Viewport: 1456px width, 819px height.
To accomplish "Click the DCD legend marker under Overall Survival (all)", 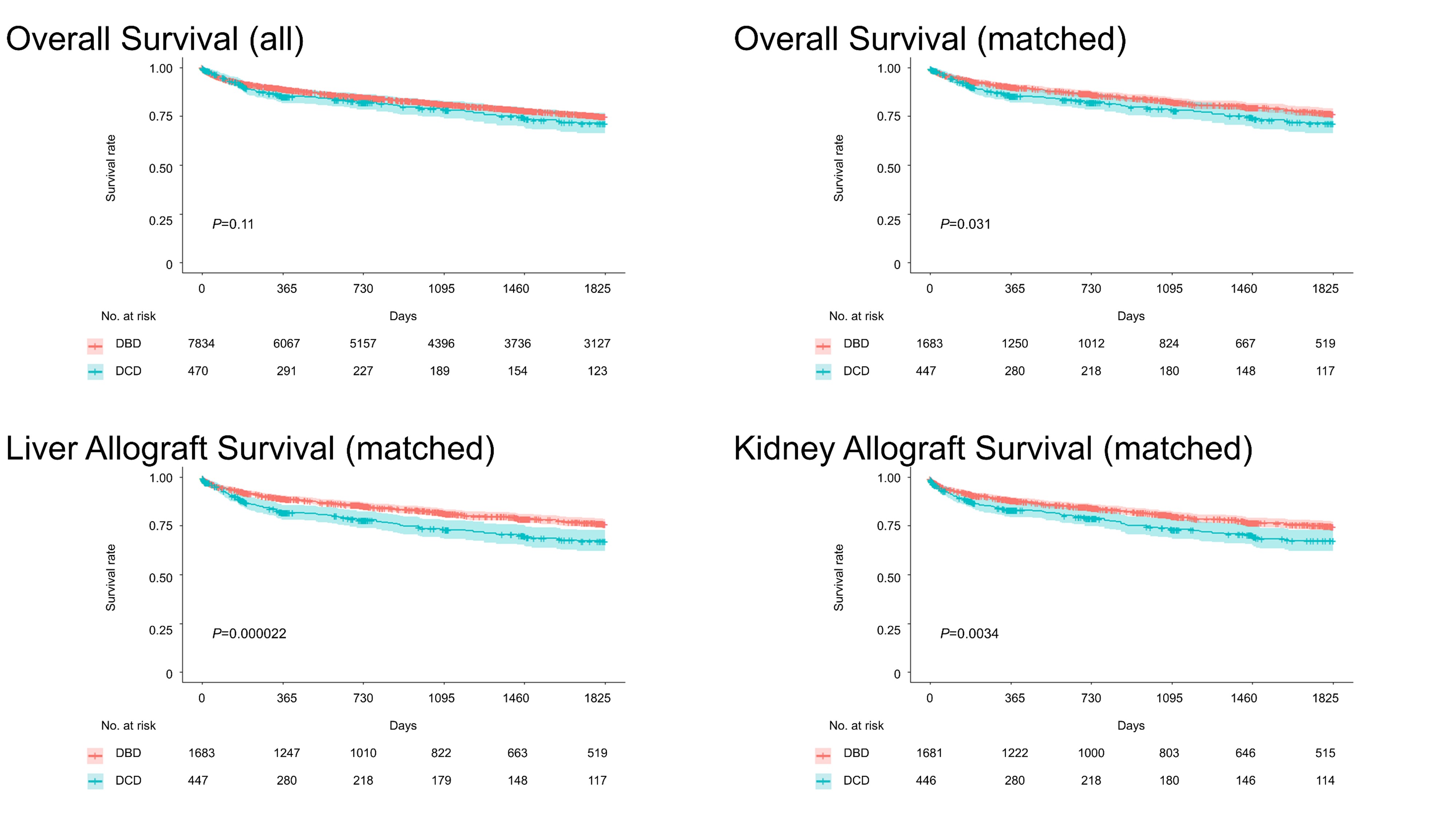I will 95,372.
